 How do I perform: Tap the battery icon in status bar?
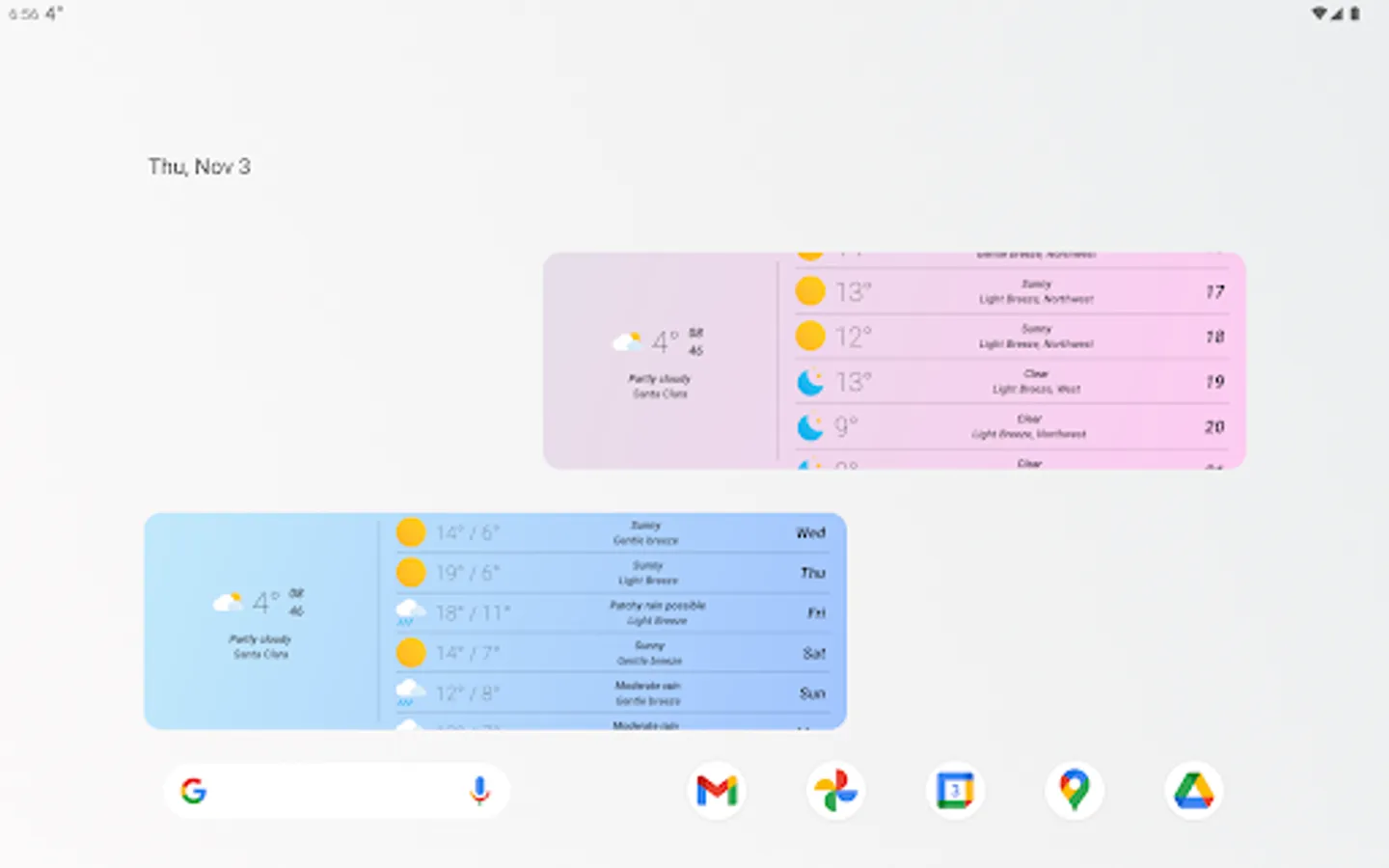(x=1354, y=14)
